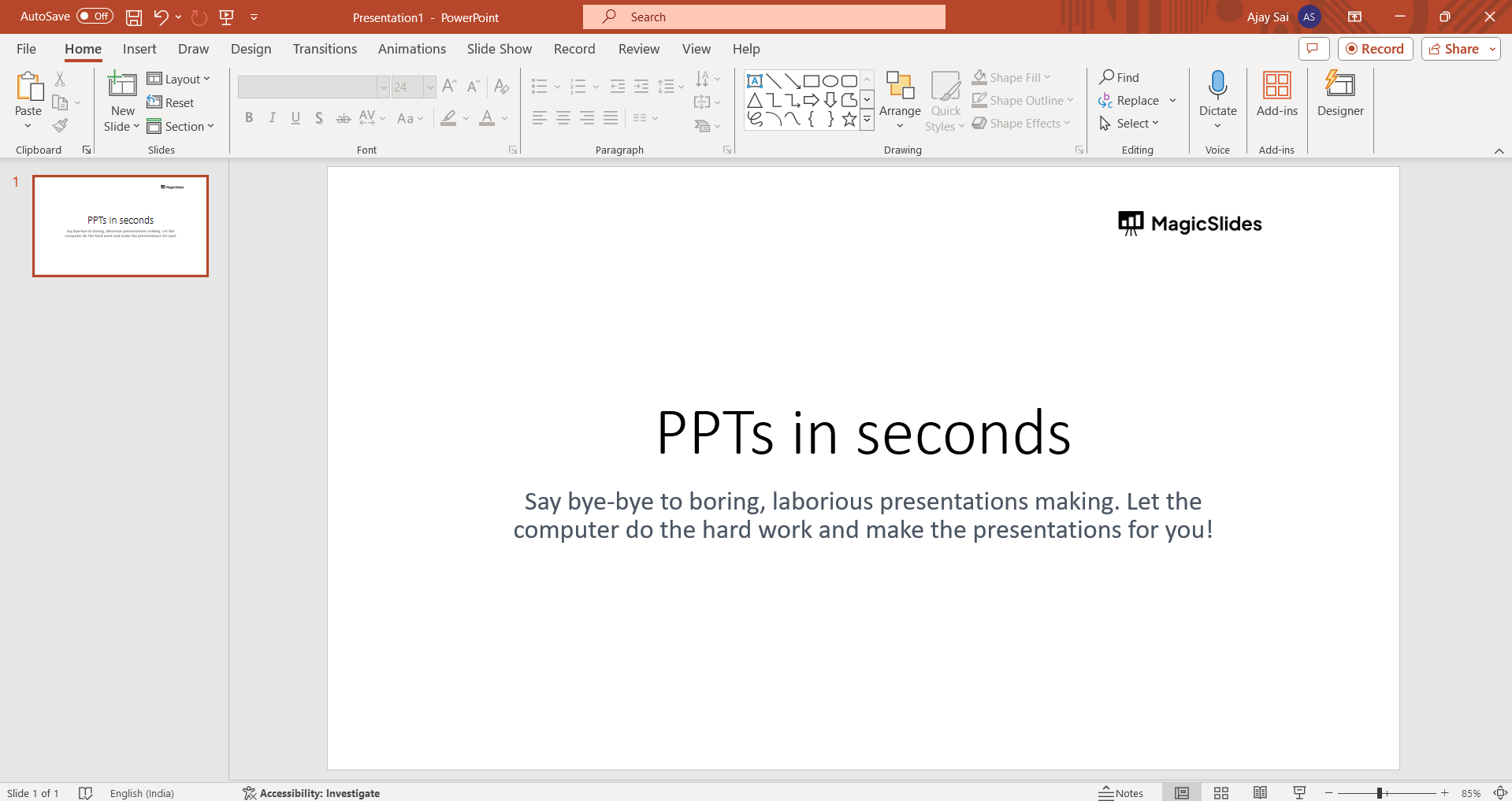Select slide 1 thumbnail in panel
The image size is (1512, 801).
(x=121, y=226)
